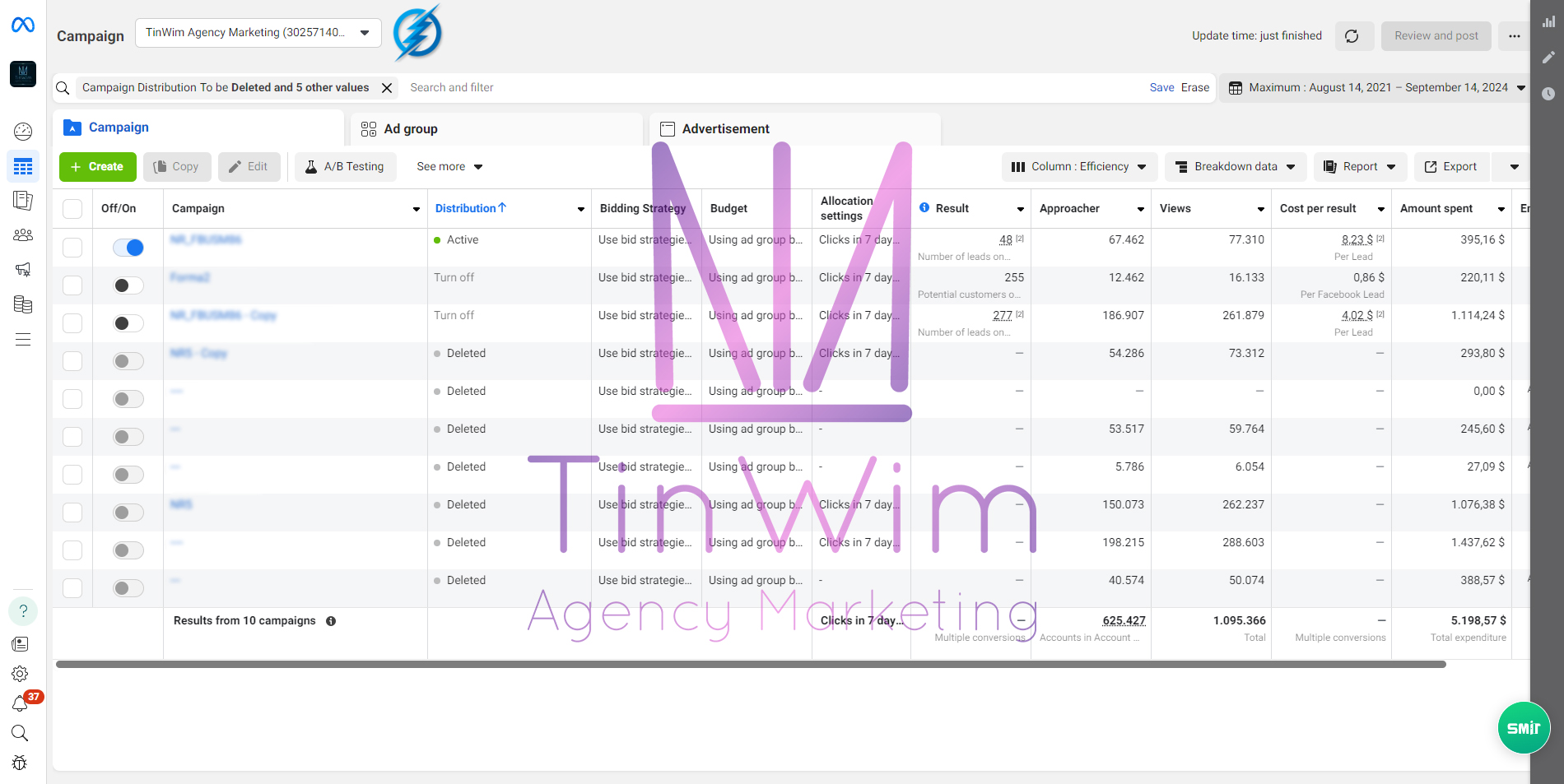Click the Review and post button
Screen dimensions: 1564x784
(x=1436, y=36)
